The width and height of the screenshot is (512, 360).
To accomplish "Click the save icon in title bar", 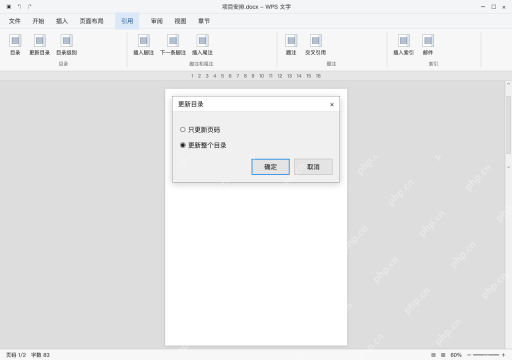I will [x=9, y=7].
